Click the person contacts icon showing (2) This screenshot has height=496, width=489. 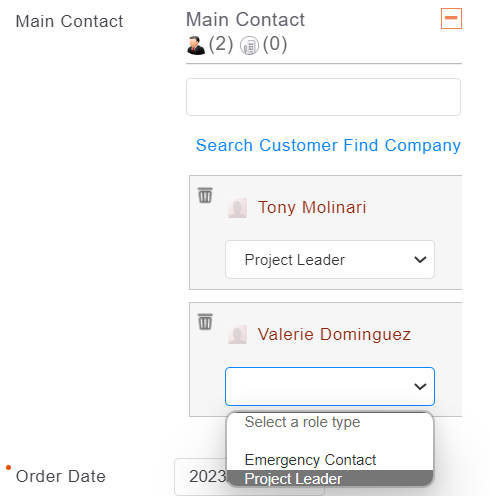[196, 46]
